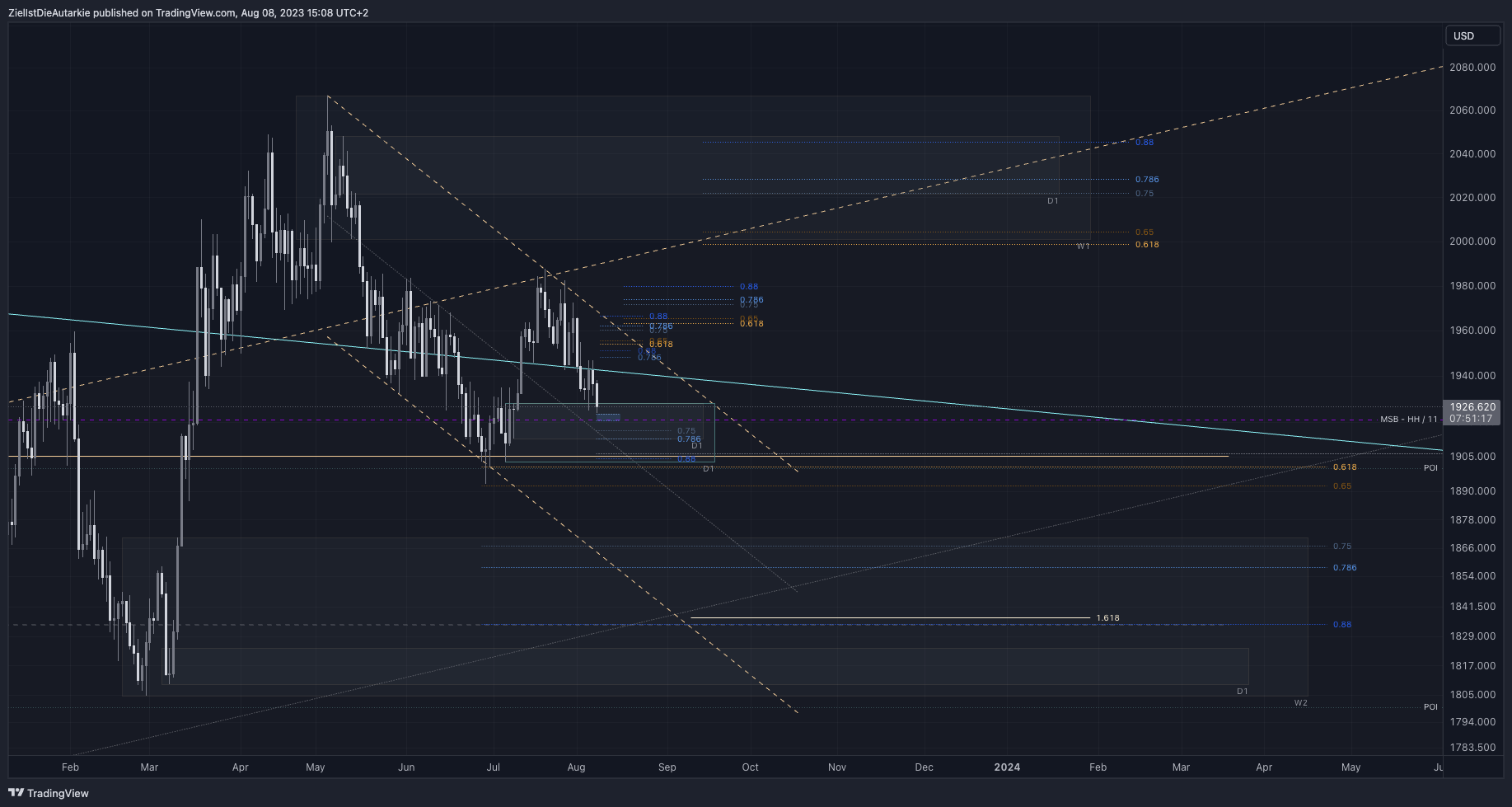Viewport: 1512px width, 807px height.
Task: Click the Nov label on time axis
Action: click(837, 767)
